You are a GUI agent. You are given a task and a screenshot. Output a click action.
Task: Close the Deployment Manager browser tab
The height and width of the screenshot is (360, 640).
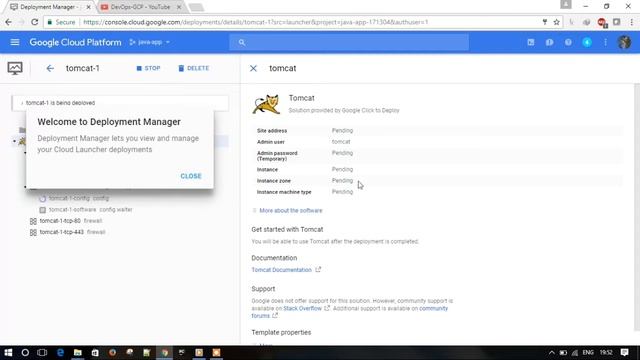88,7
